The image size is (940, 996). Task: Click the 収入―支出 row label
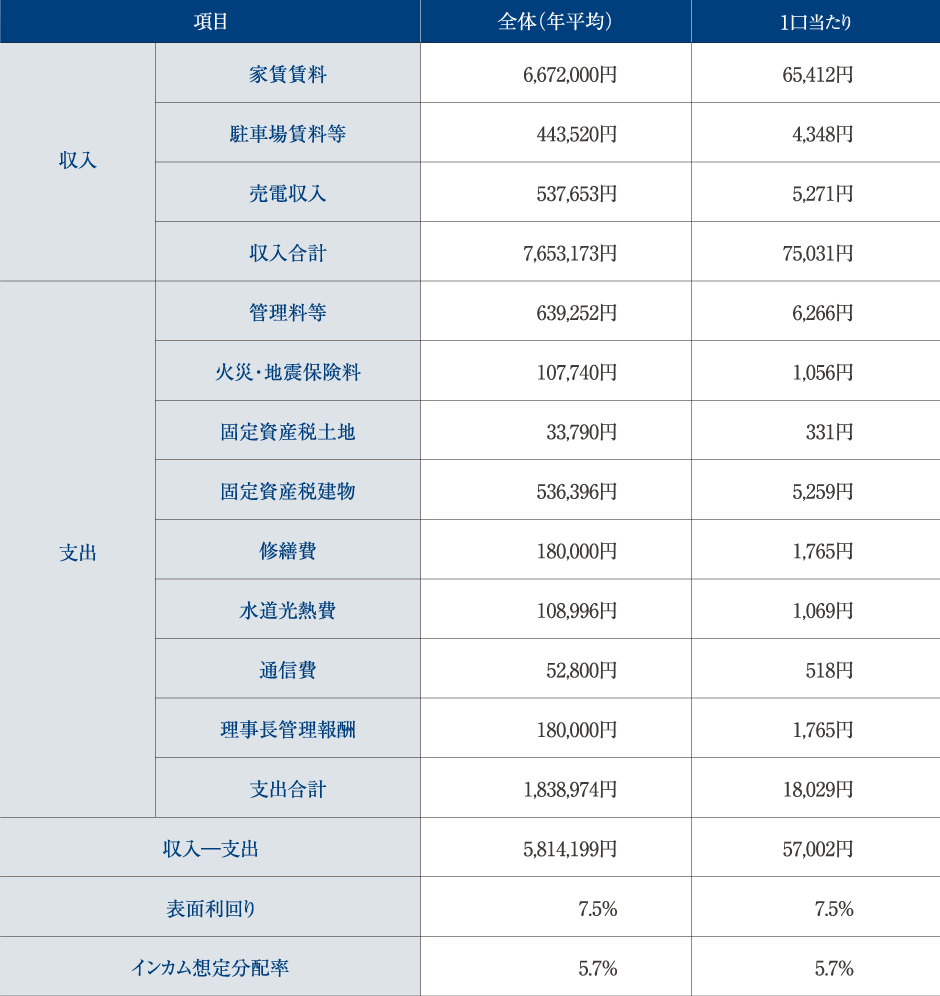tap(210, 849)
